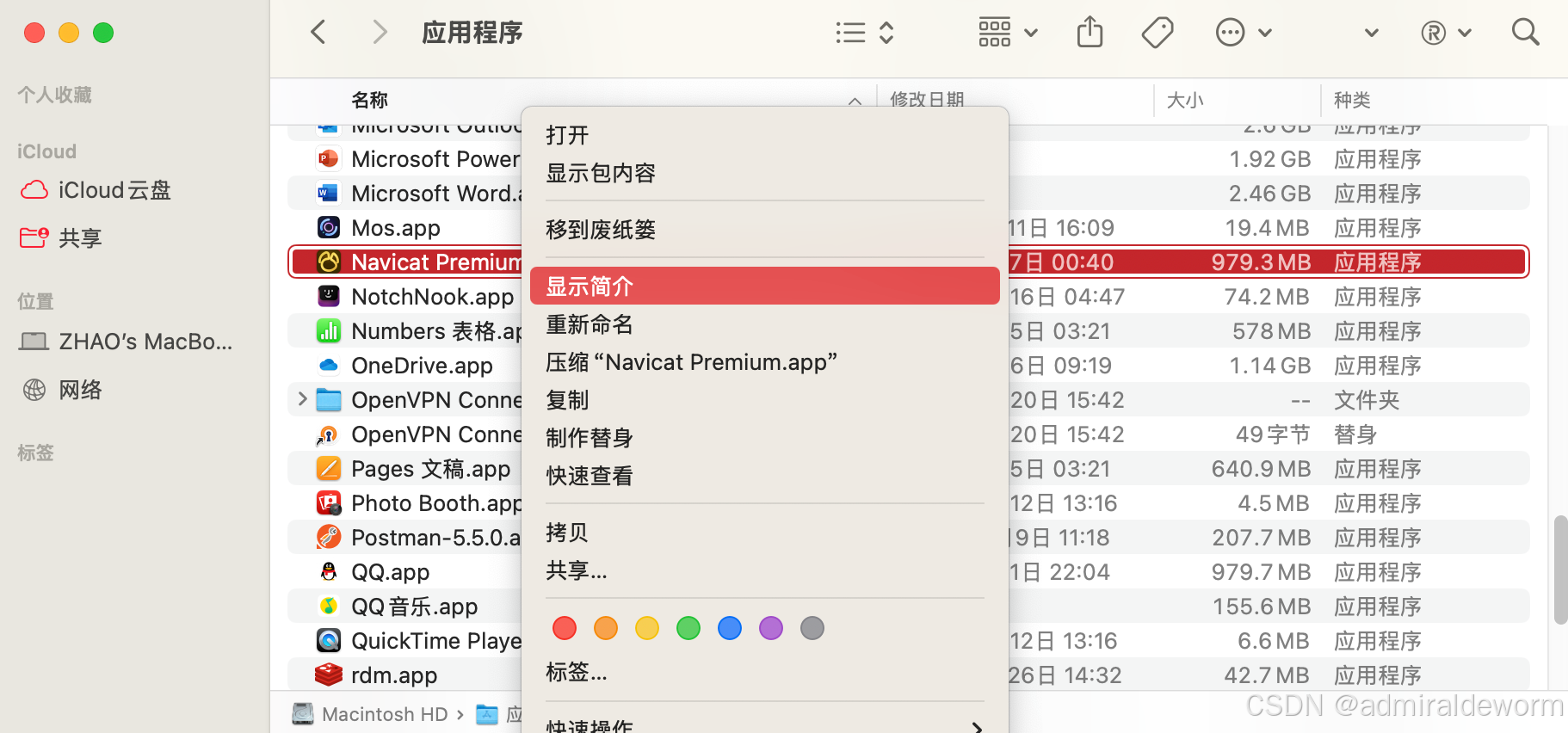The height and width of the screenshot is (733, 1568).
Task: Select the QuickTime Player icon
Action: [x=328, y=640]
